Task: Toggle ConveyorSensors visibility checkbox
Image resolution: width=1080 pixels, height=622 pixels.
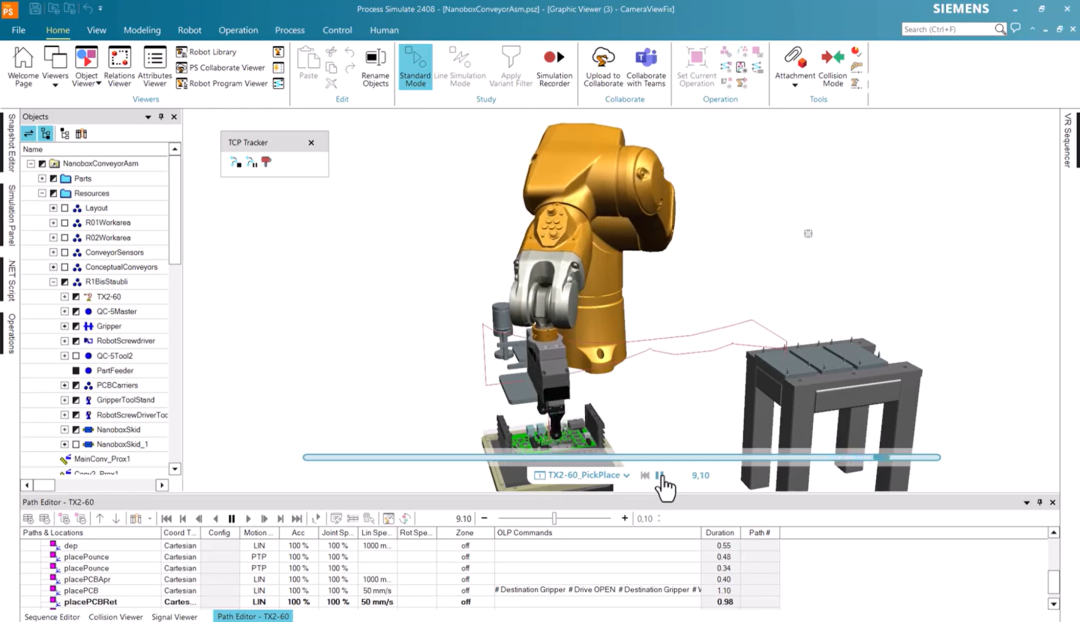Action: (65, 253)
